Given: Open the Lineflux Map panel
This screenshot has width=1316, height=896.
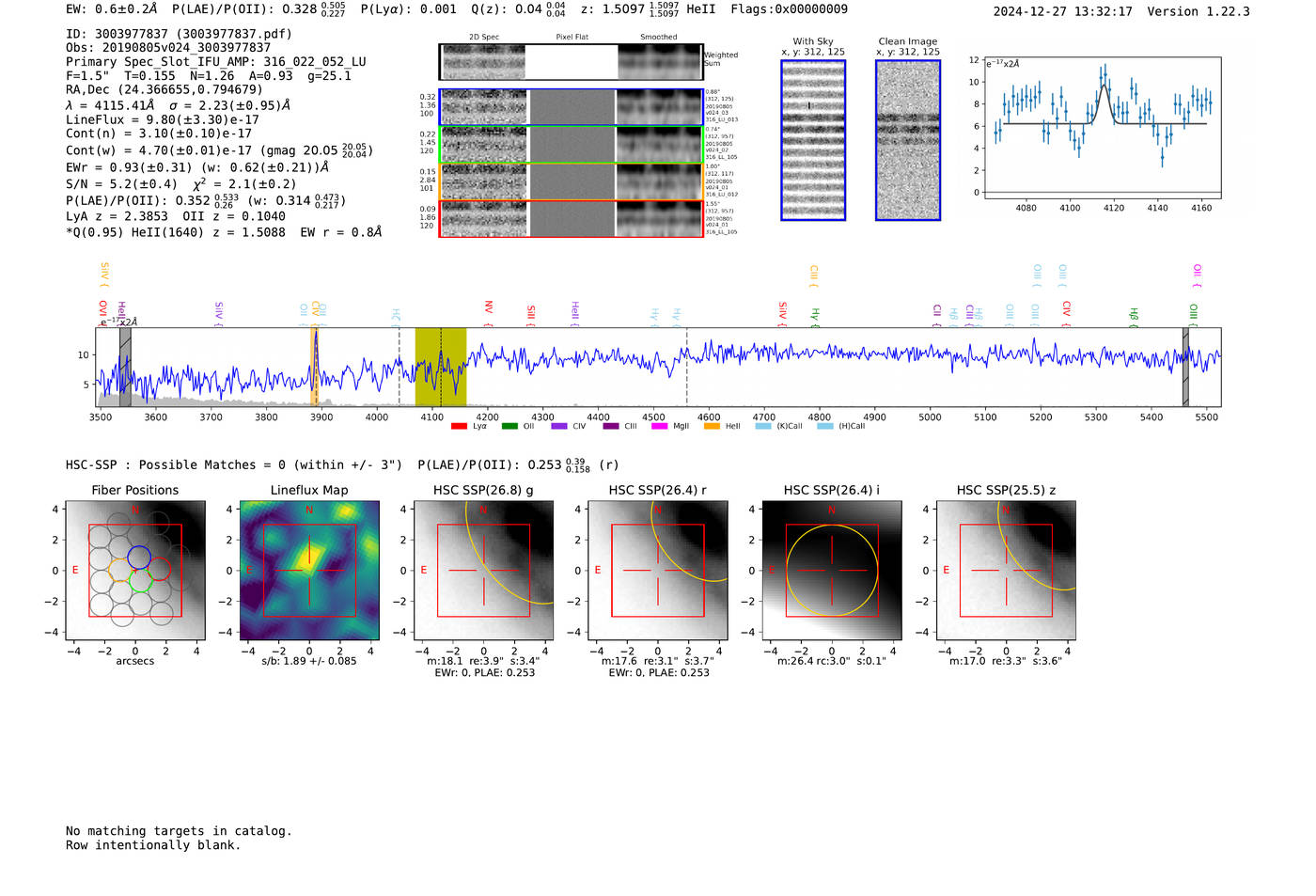Looking at the screenshot, I should click(x=309, y=570).
